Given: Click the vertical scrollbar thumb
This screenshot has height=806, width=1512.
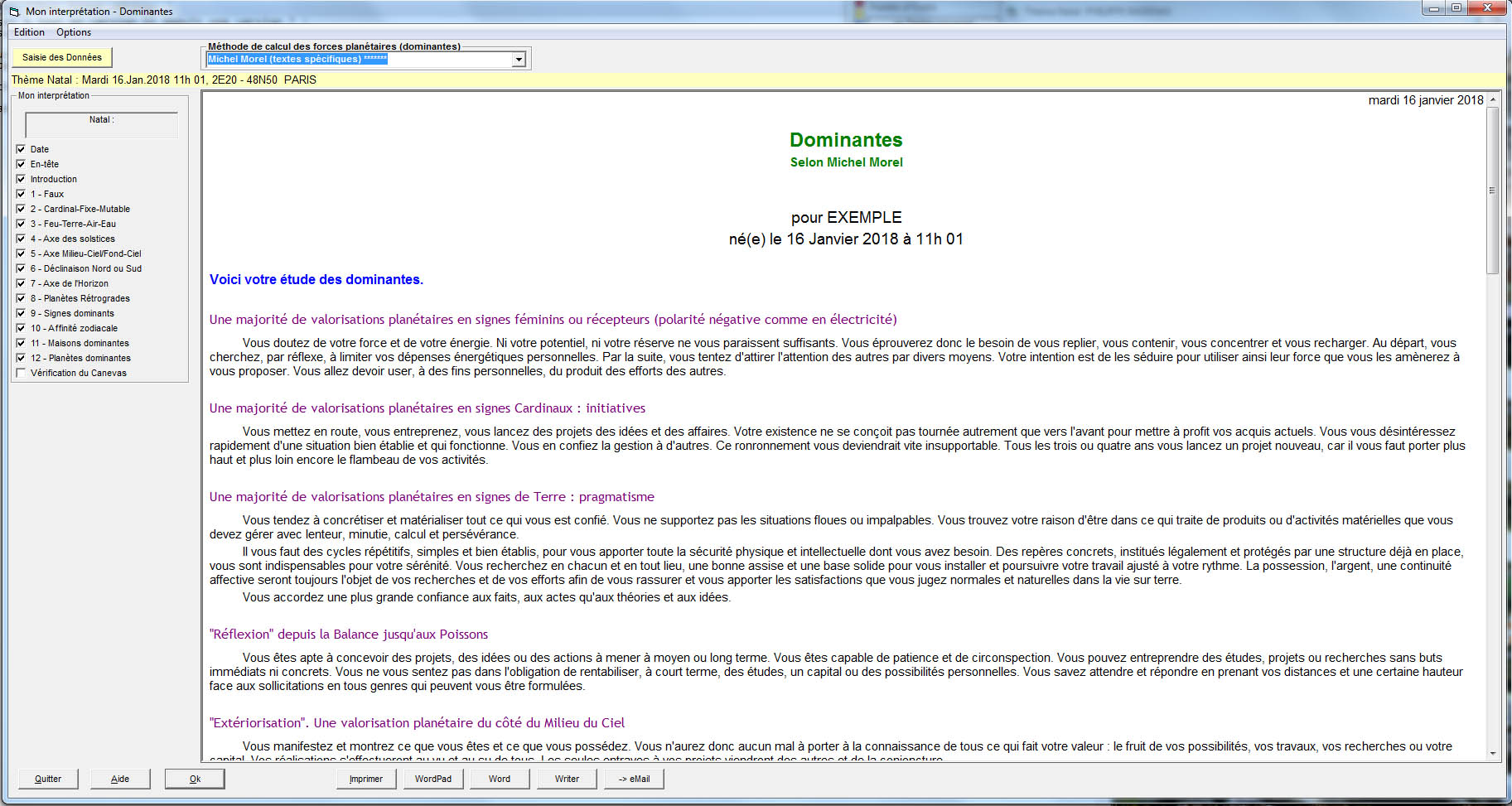Looking at the screenshot, I should point(1493,190).
